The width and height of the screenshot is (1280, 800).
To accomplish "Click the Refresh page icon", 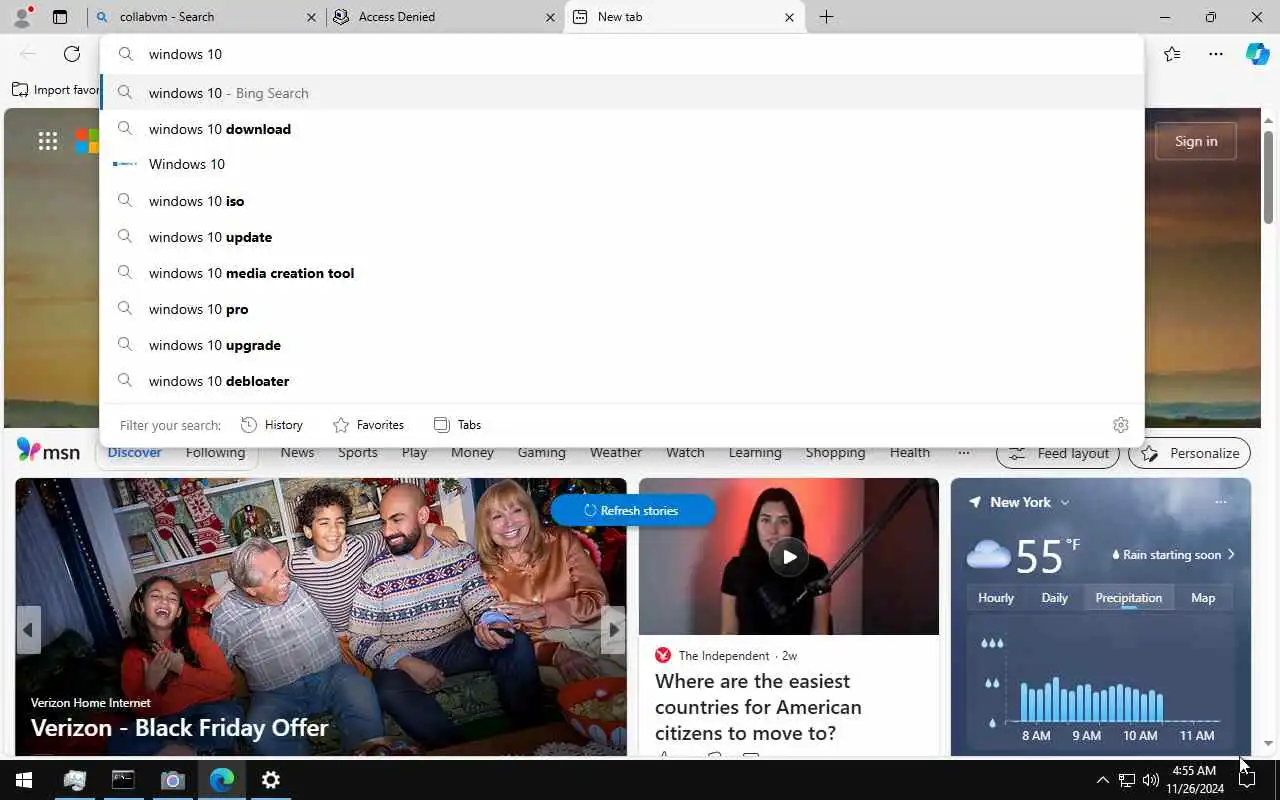I will click(72, 54).
